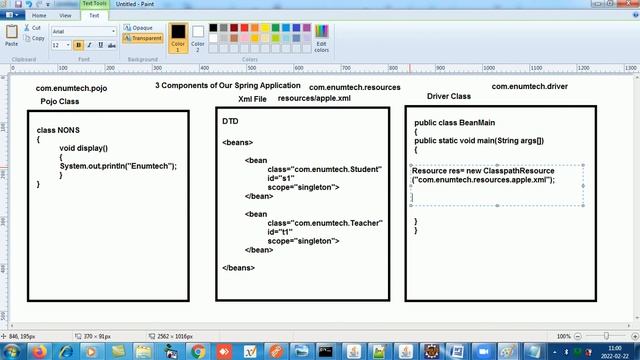Open the Paste options dropdown label

(11, 44)
